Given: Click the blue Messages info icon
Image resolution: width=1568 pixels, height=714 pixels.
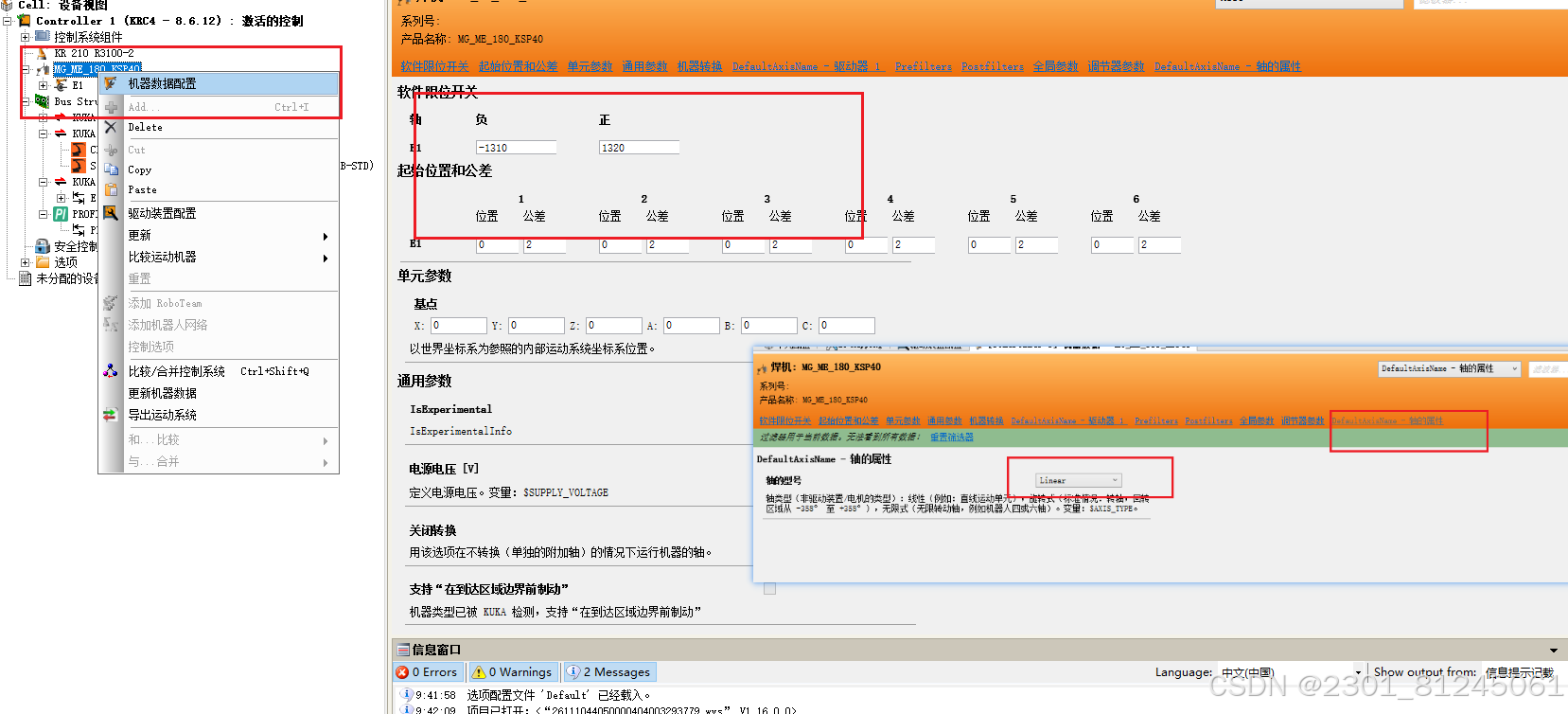Looking at the screenshot, I should (573, 672).
